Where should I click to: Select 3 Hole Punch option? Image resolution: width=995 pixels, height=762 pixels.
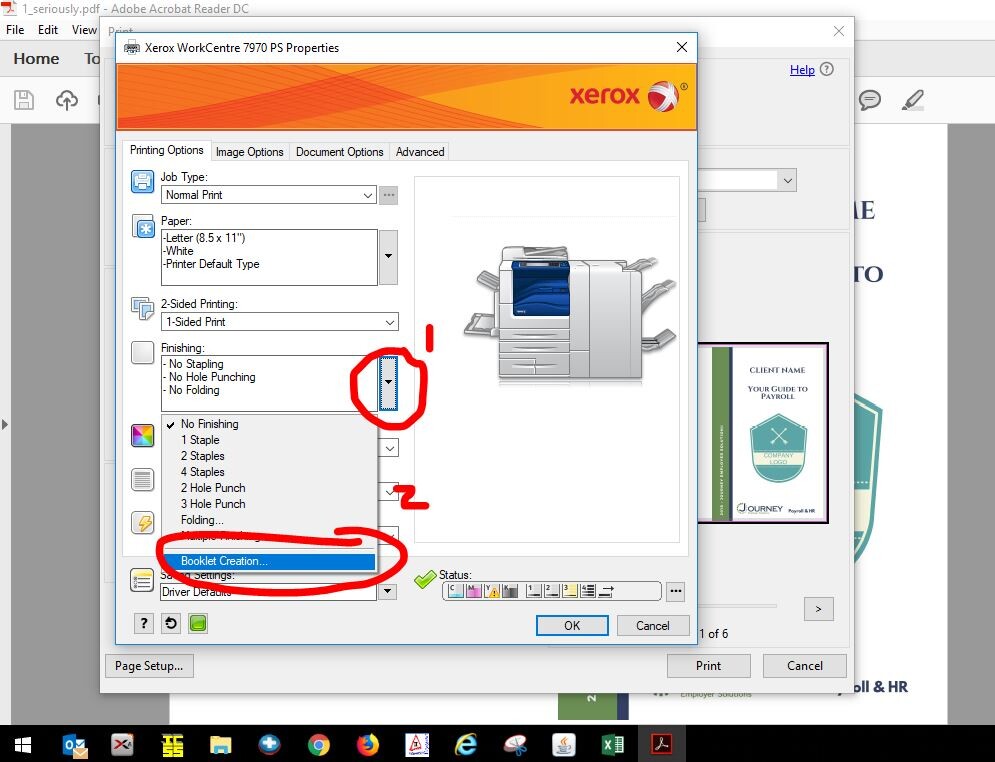[269, 503]
